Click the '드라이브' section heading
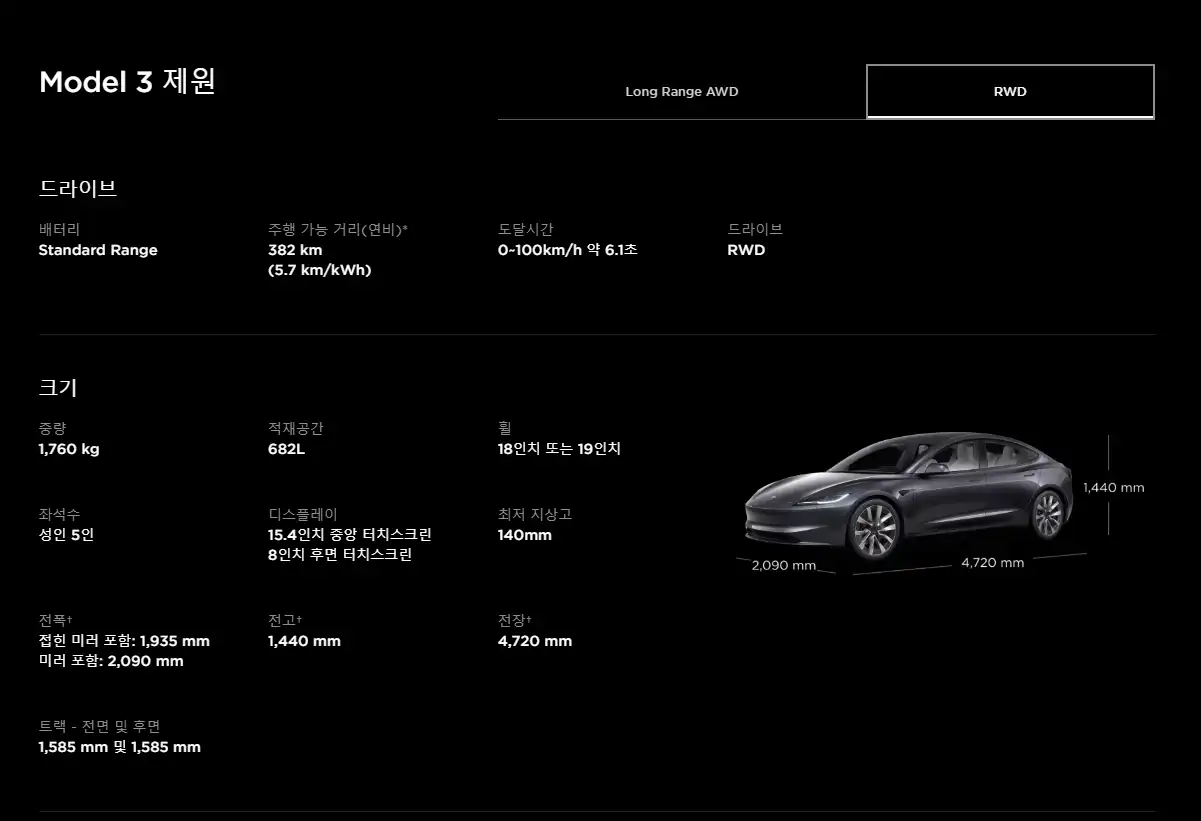 point(78,188)
